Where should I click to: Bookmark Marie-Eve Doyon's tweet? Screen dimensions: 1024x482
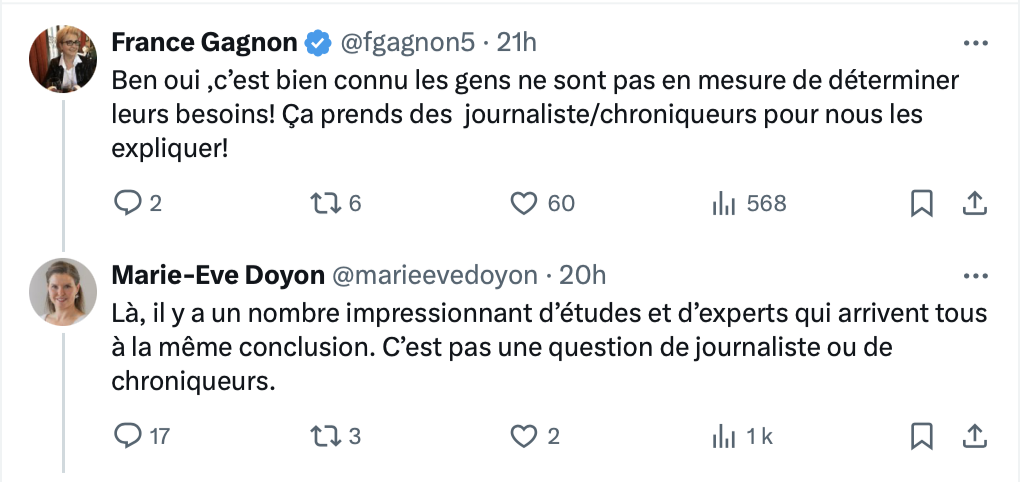tap(921, 436)
